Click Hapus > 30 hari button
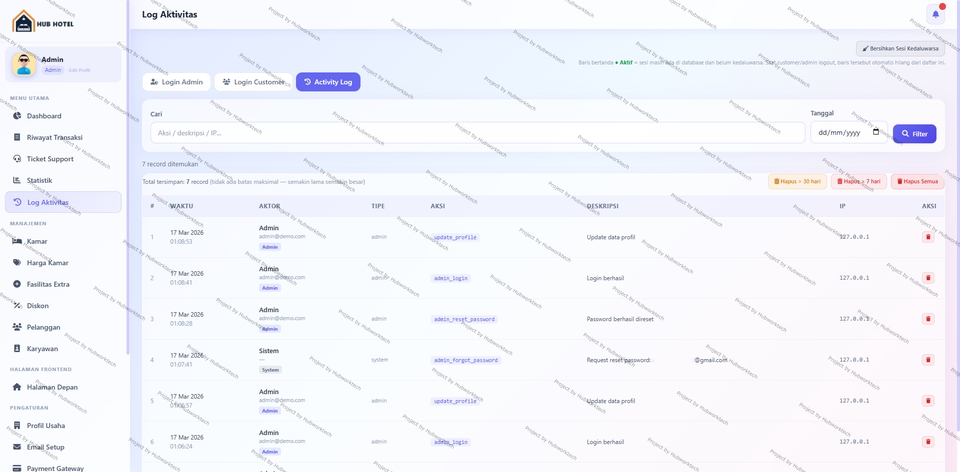The width and height of the screenshot is (960, 472). point(797,181)
